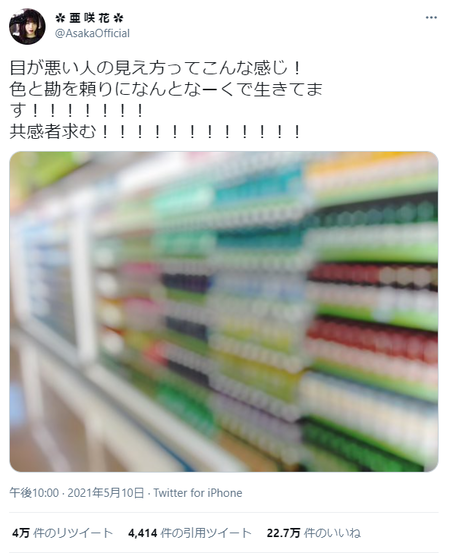Open the three-dot more options menu
The height and width of the screenshot is (553, 450).
(431, 18)
